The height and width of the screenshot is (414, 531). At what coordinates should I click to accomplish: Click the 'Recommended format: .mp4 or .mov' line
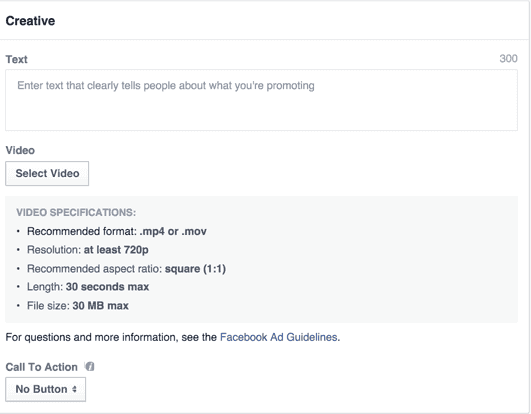117,231
